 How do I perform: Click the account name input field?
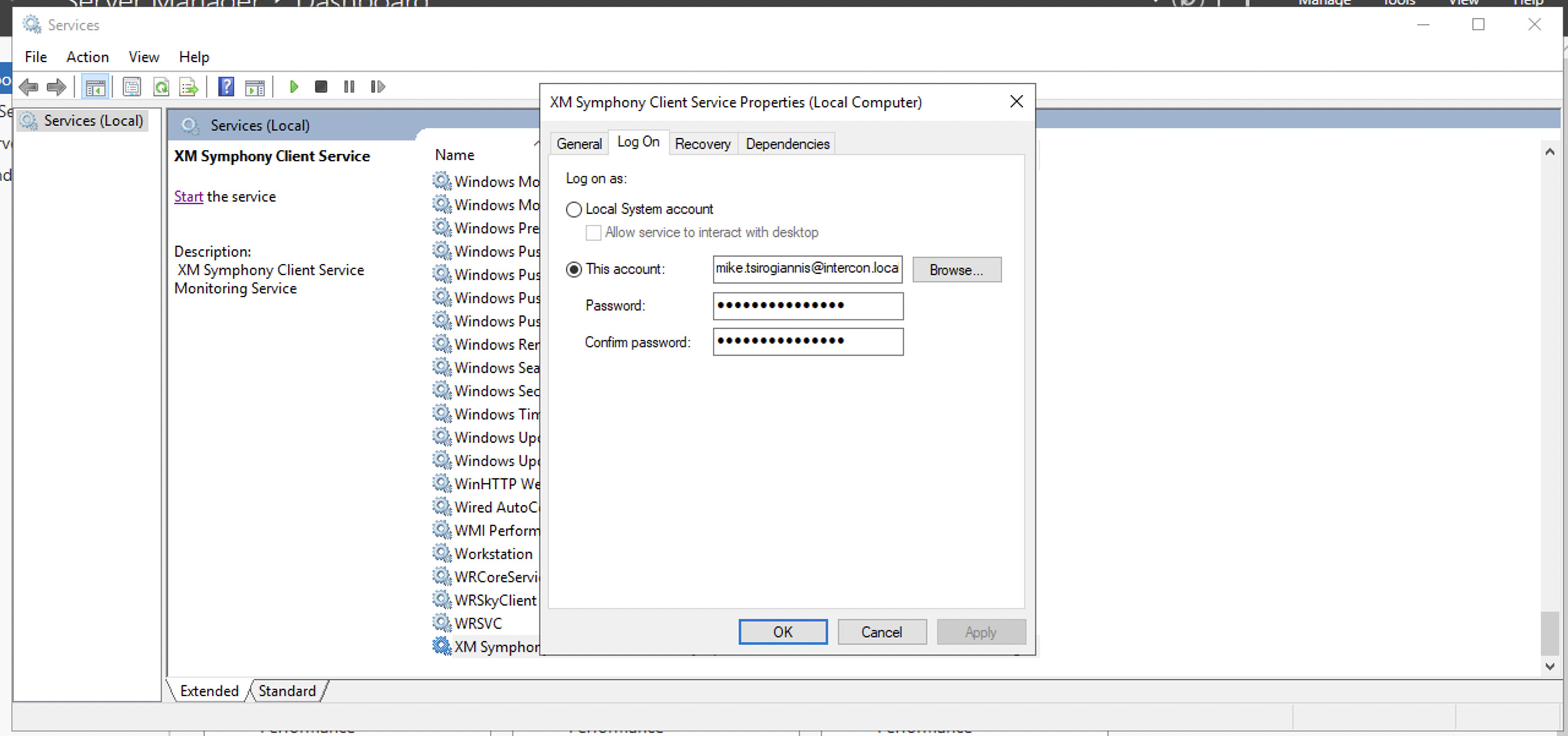807,269
